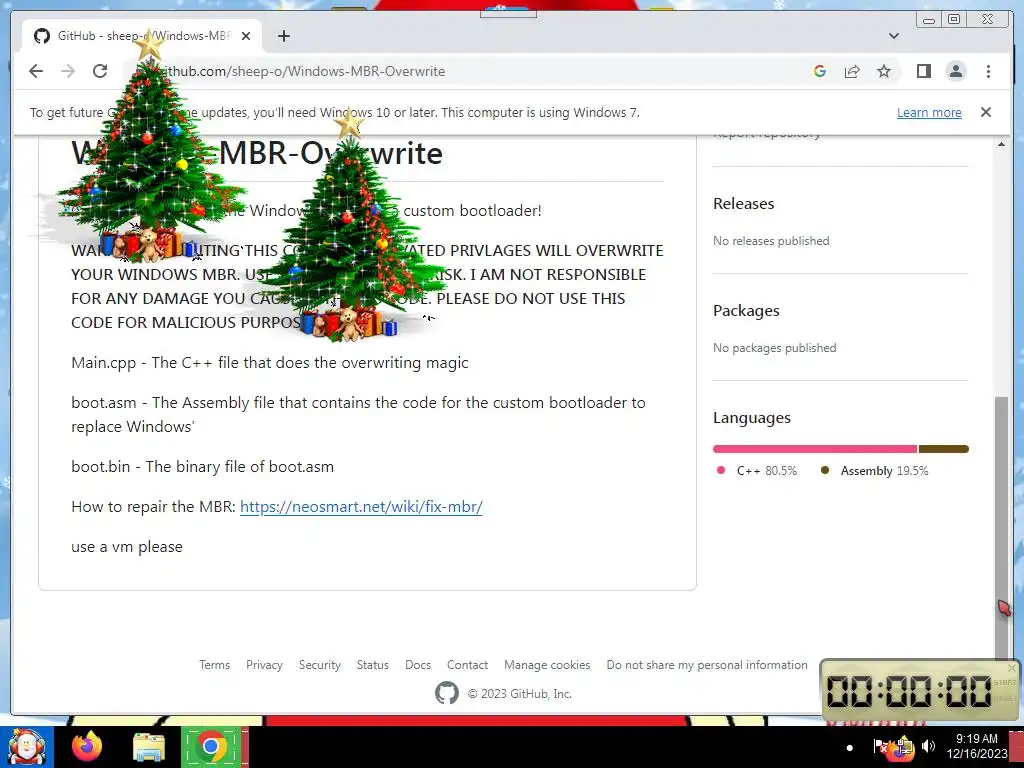1024x768 pixels.
Task: Click the No packages published text
Action: (x=775, y=348)
